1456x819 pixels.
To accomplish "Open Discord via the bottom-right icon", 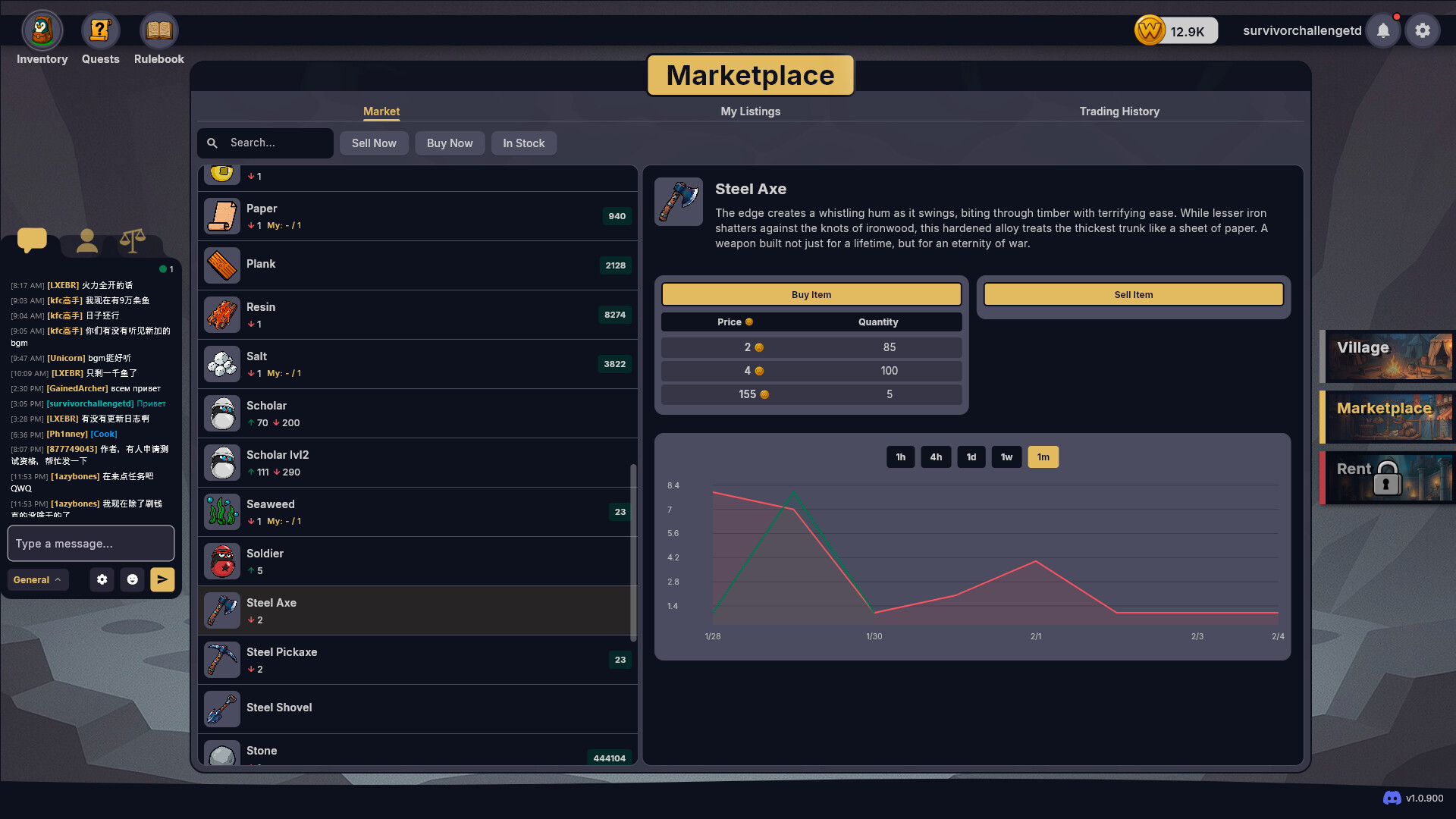I will [x=1391, y=798].
